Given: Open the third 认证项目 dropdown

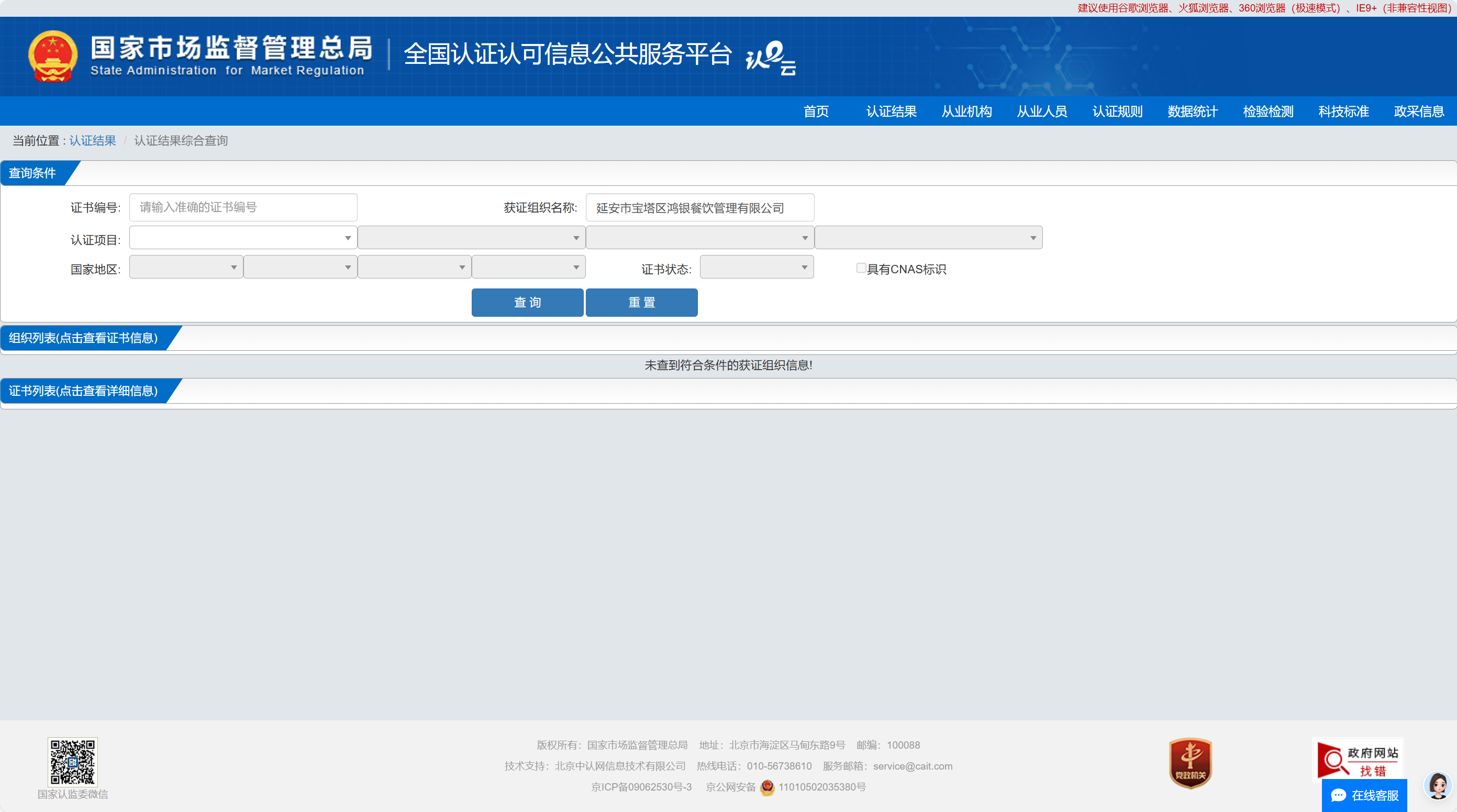Looking at the screenshot, I should tap(699, 238).
